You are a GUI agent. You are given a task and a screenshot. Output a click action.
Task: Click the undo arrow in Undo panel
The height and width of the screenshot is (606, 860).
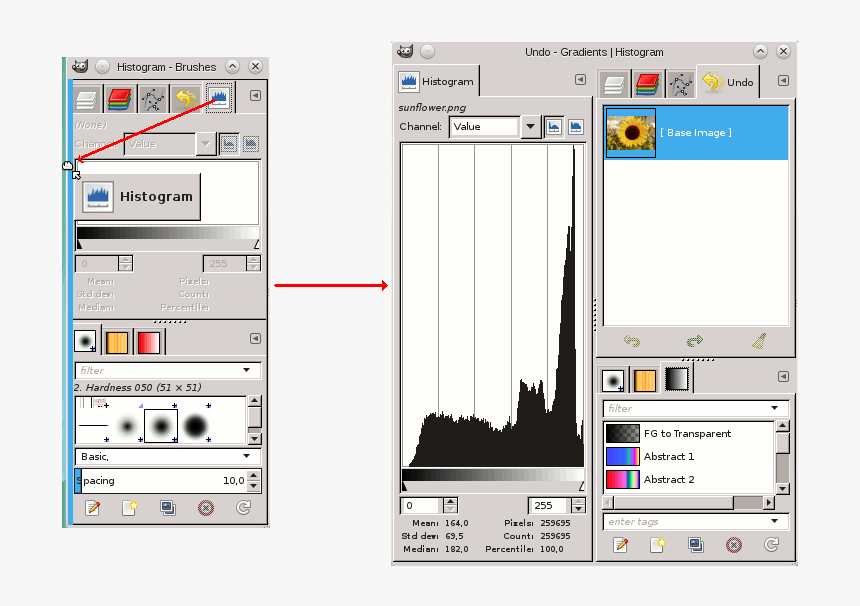click(632, 342)
